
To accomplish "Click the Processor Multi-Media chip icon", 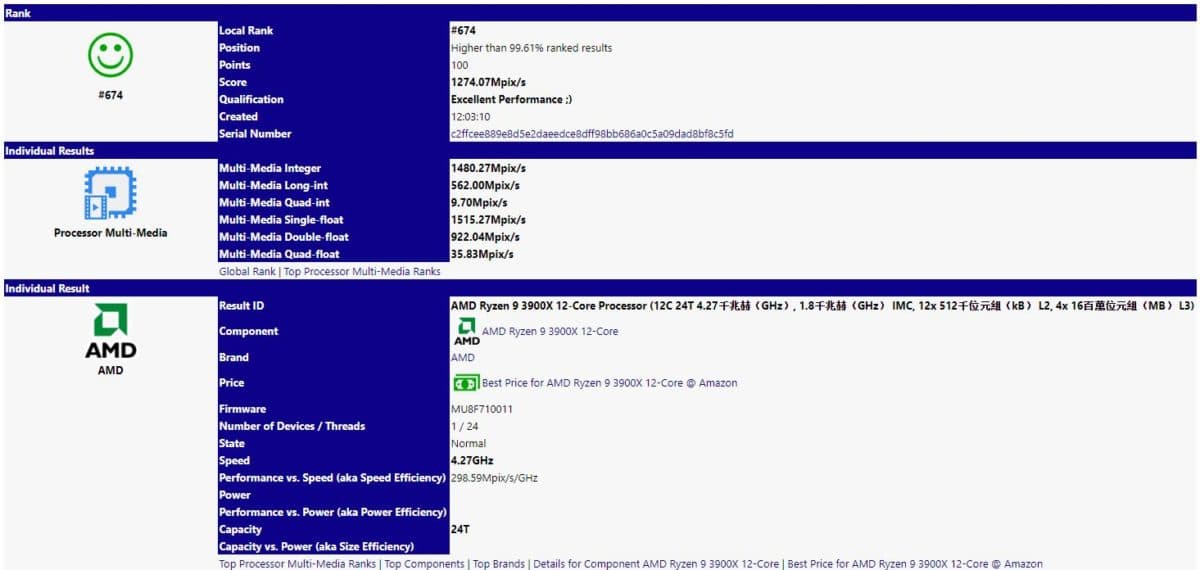I will point(110,193).
